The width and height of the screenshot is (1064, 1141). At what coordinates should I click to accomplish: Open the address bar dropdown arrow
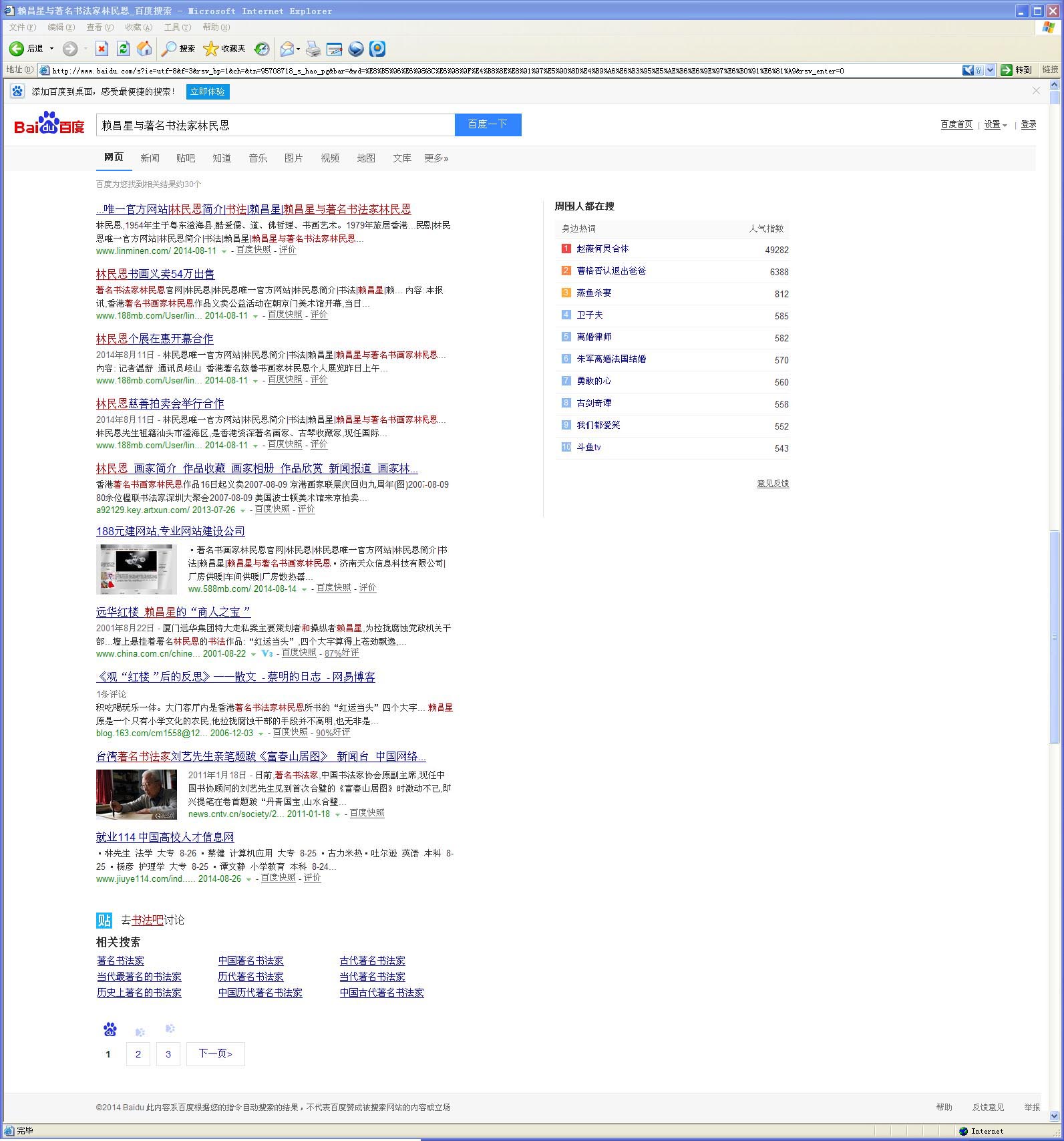click(990, 70)
